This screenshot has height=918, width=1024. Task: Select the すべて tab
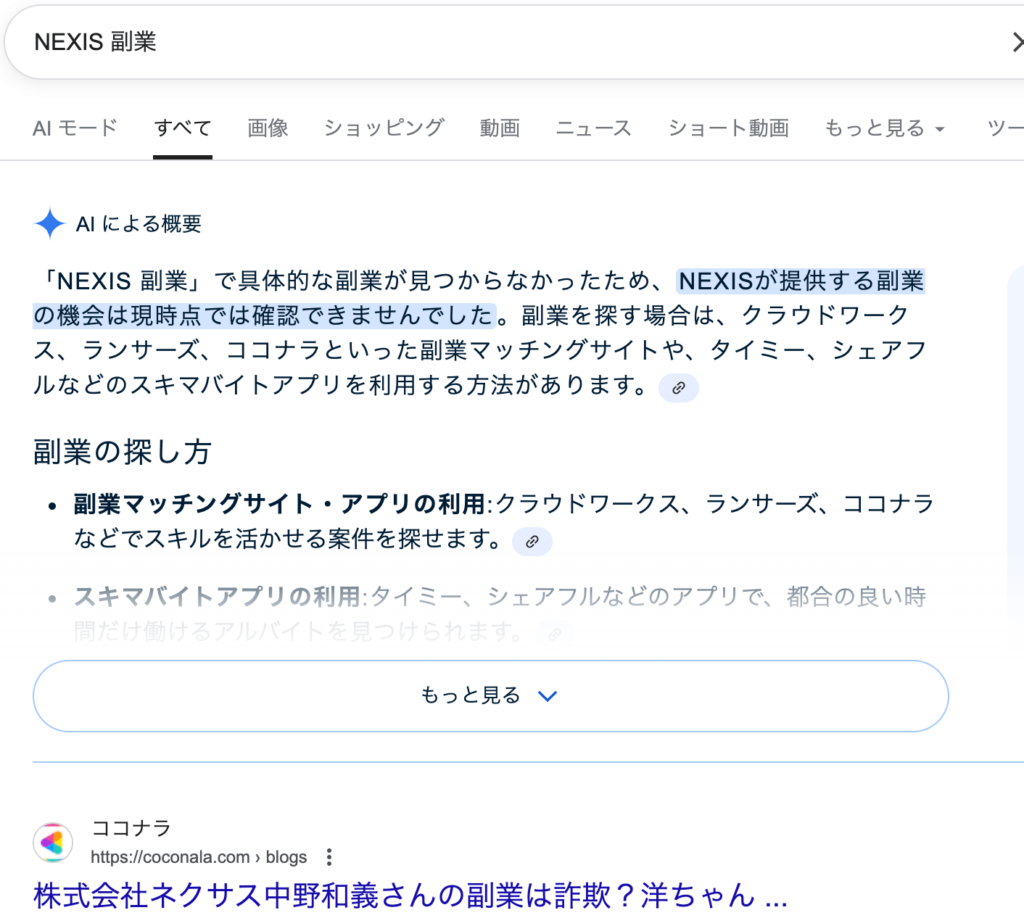coord(182,128)
